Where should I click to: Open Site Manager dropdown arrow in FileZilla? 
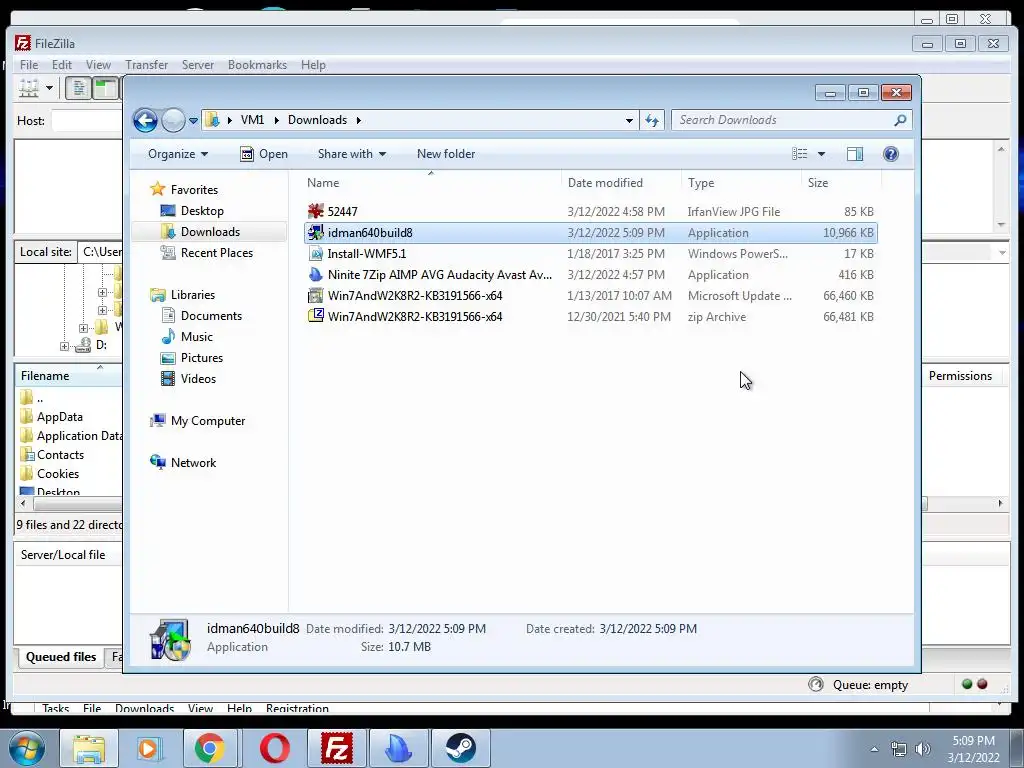click(x=49, y=88)
